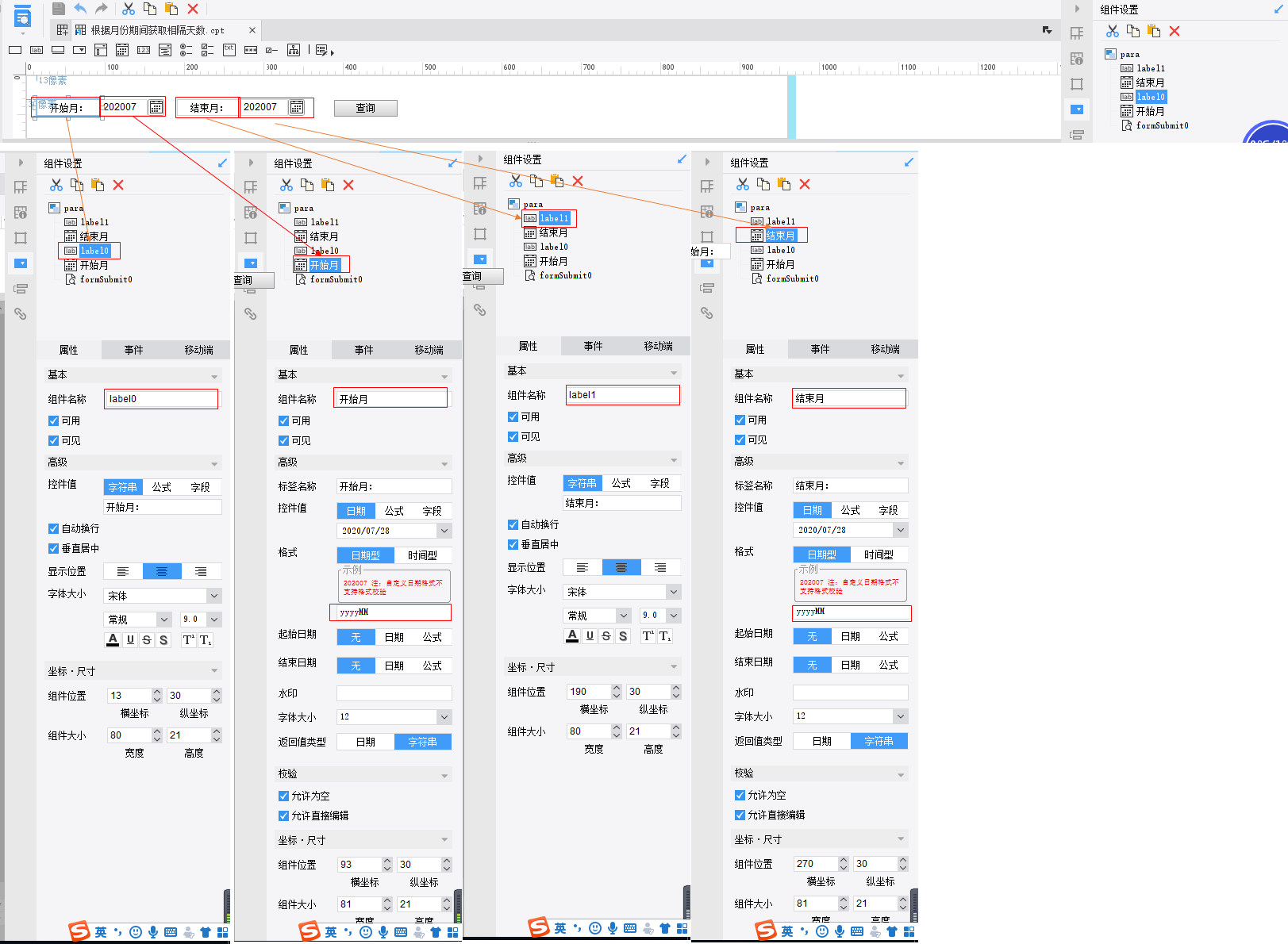
Task: Select the 根据月份期间获取相隔天数.cpt file tab
Action: click(x=157, y=30)
